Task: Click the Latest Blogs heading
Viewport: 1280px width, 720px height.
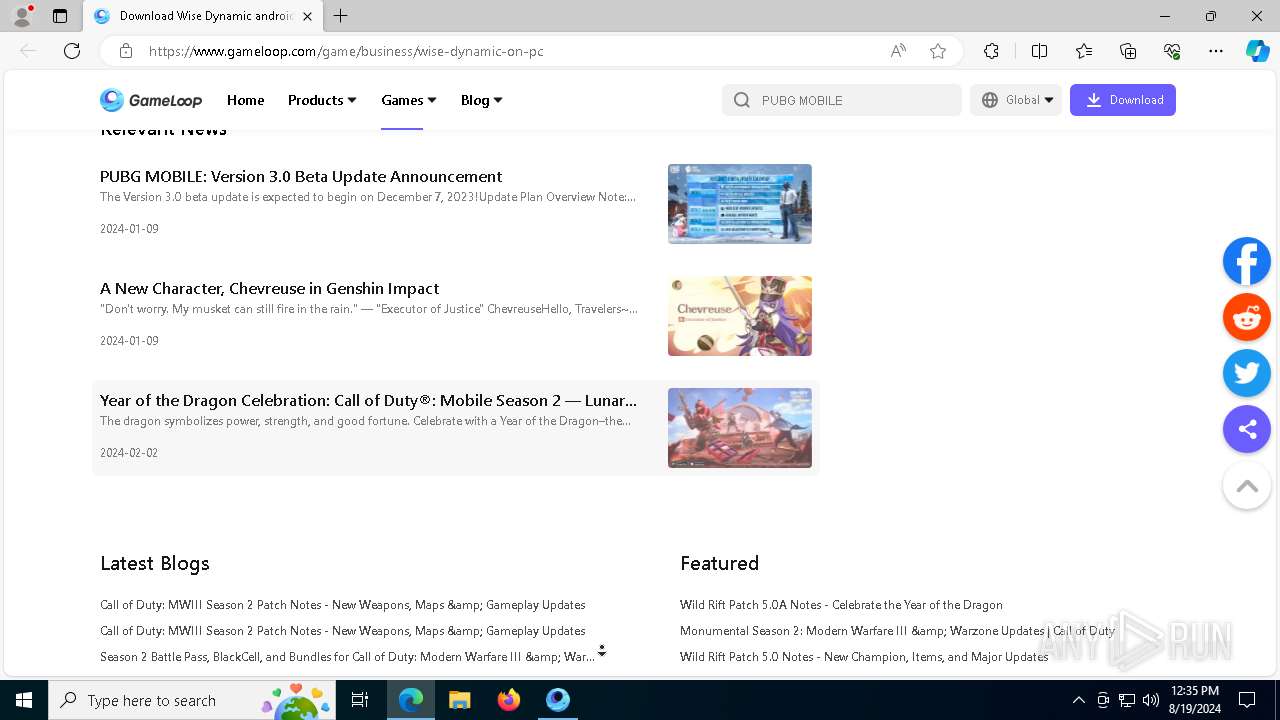Action: click(155, 563)
